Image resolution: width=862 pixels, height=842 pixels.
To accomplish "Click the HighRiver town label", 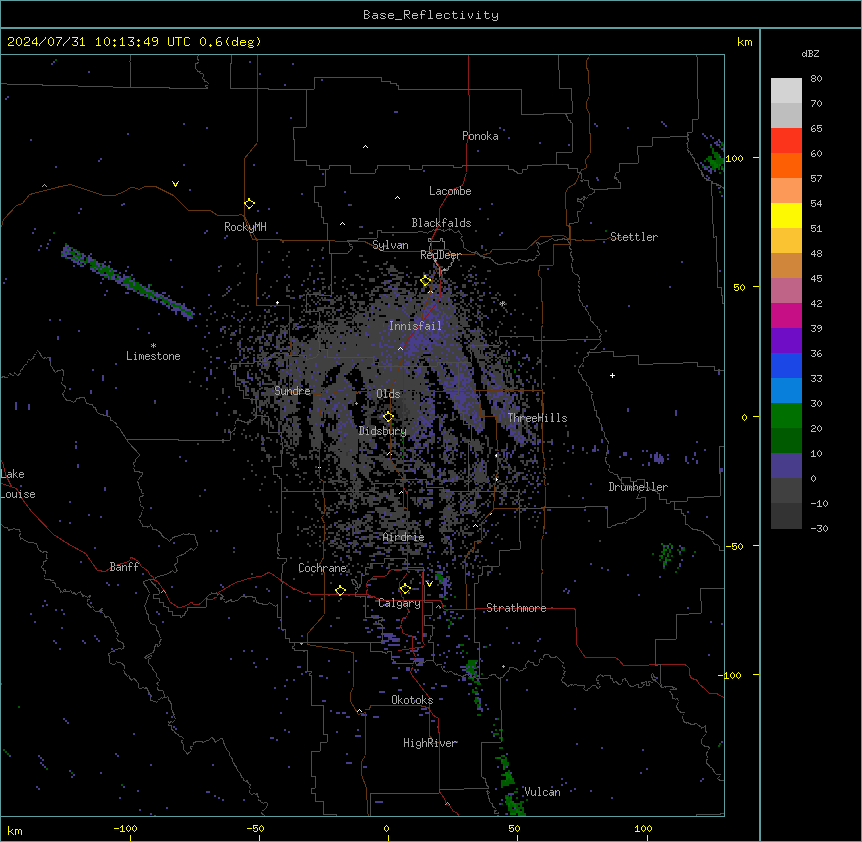I will tap(430, 743).
